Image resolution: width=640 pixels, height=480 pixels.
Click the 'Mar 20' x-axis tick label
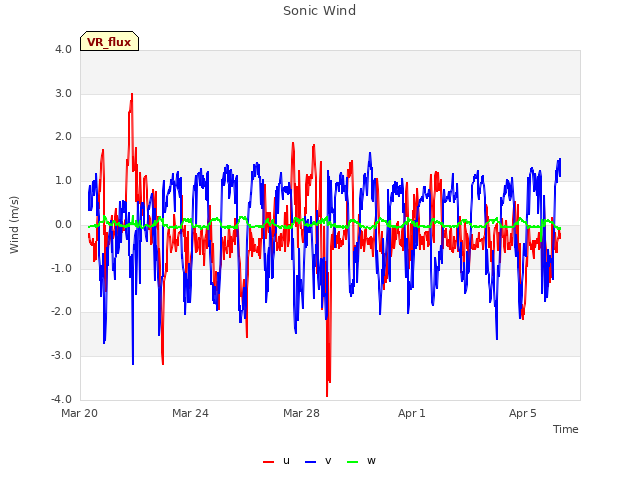pos(79,413)
